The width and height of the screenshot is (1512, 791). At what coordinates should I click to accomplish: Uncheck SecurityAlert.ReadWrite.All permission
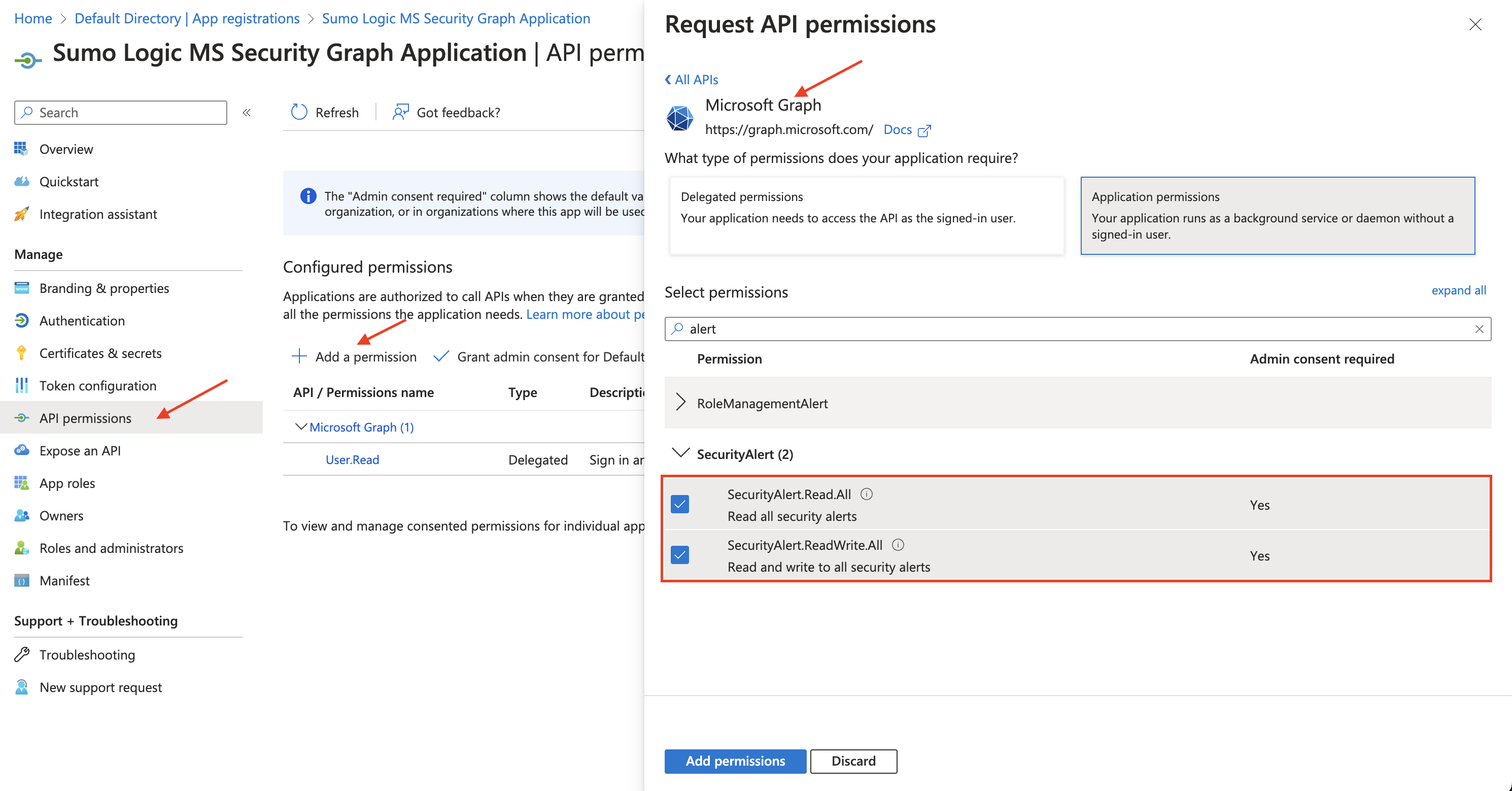click(680, 555)
